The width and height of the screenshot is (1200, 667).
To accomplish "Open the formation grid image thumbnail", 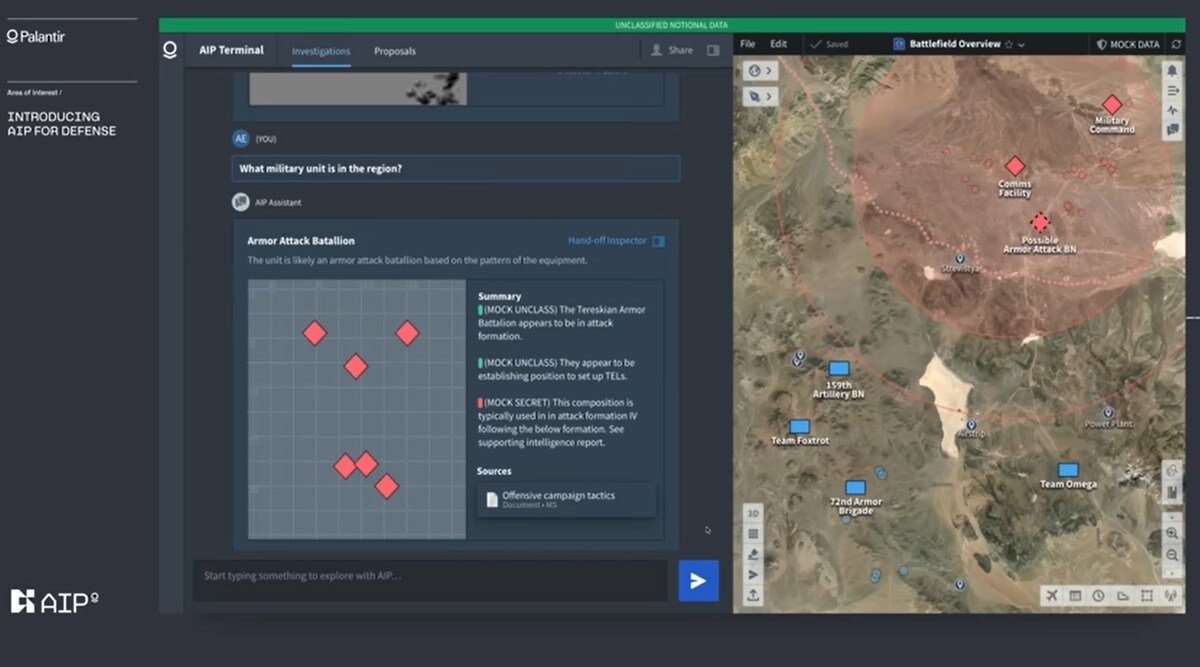I will (357, 409).
